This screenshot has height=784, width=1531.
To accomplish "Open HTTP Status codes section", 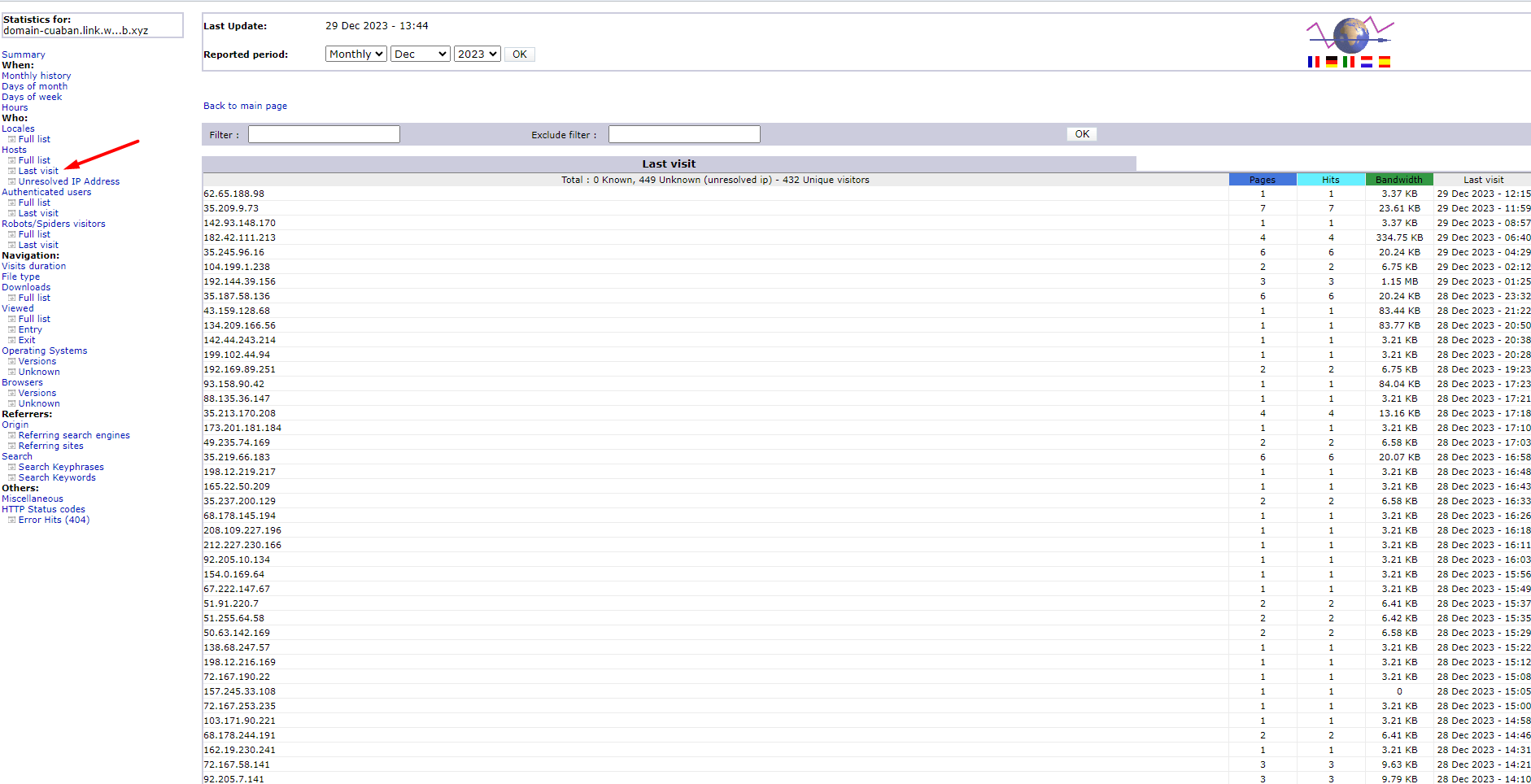I will tap(43, 509).
